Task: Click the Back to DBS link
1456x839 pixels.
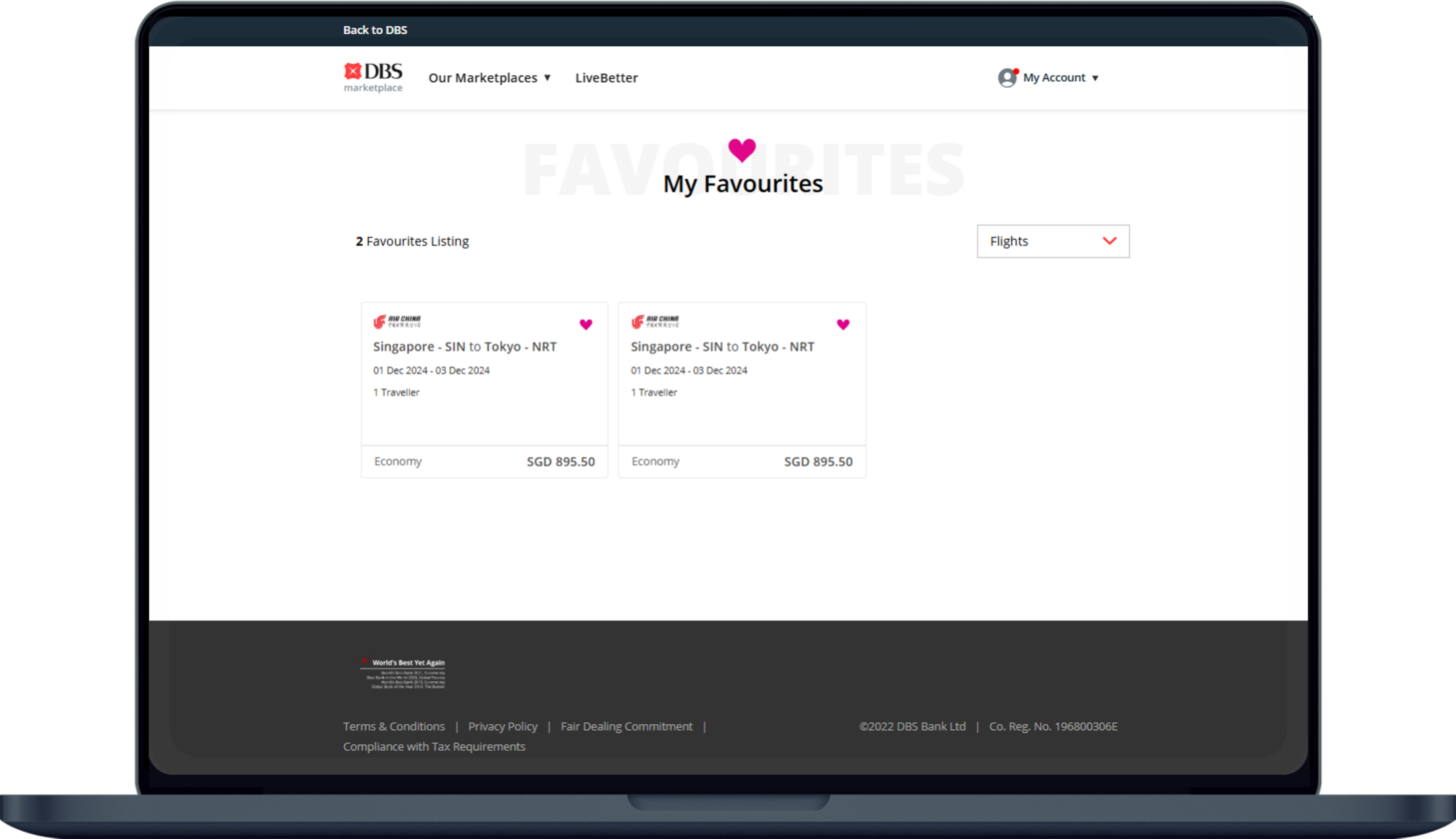Action: 375,30
